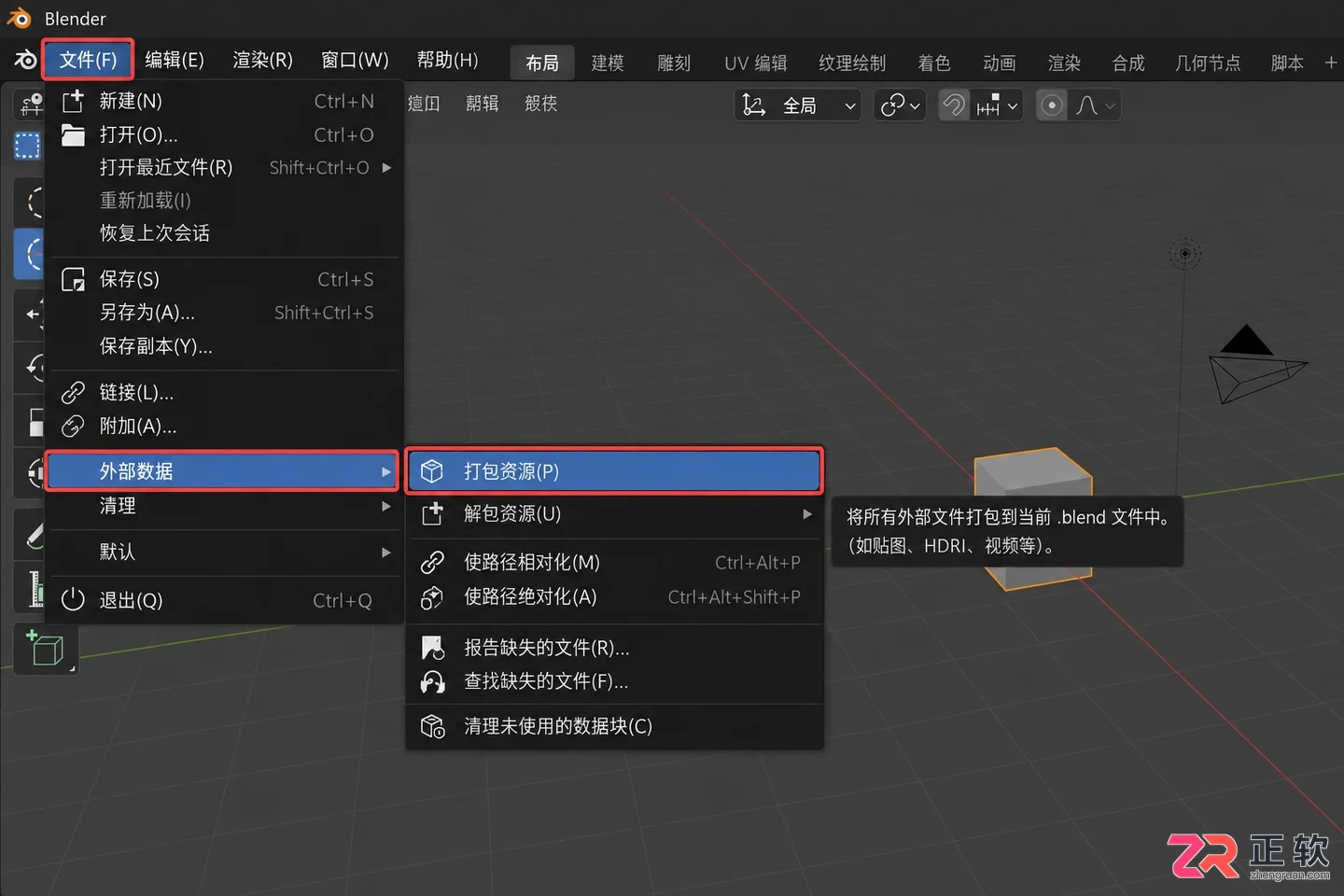Viewport: 1344px width, 896px height.
Task: Click the new file icon beside 新建(N)
Action: 73,101
